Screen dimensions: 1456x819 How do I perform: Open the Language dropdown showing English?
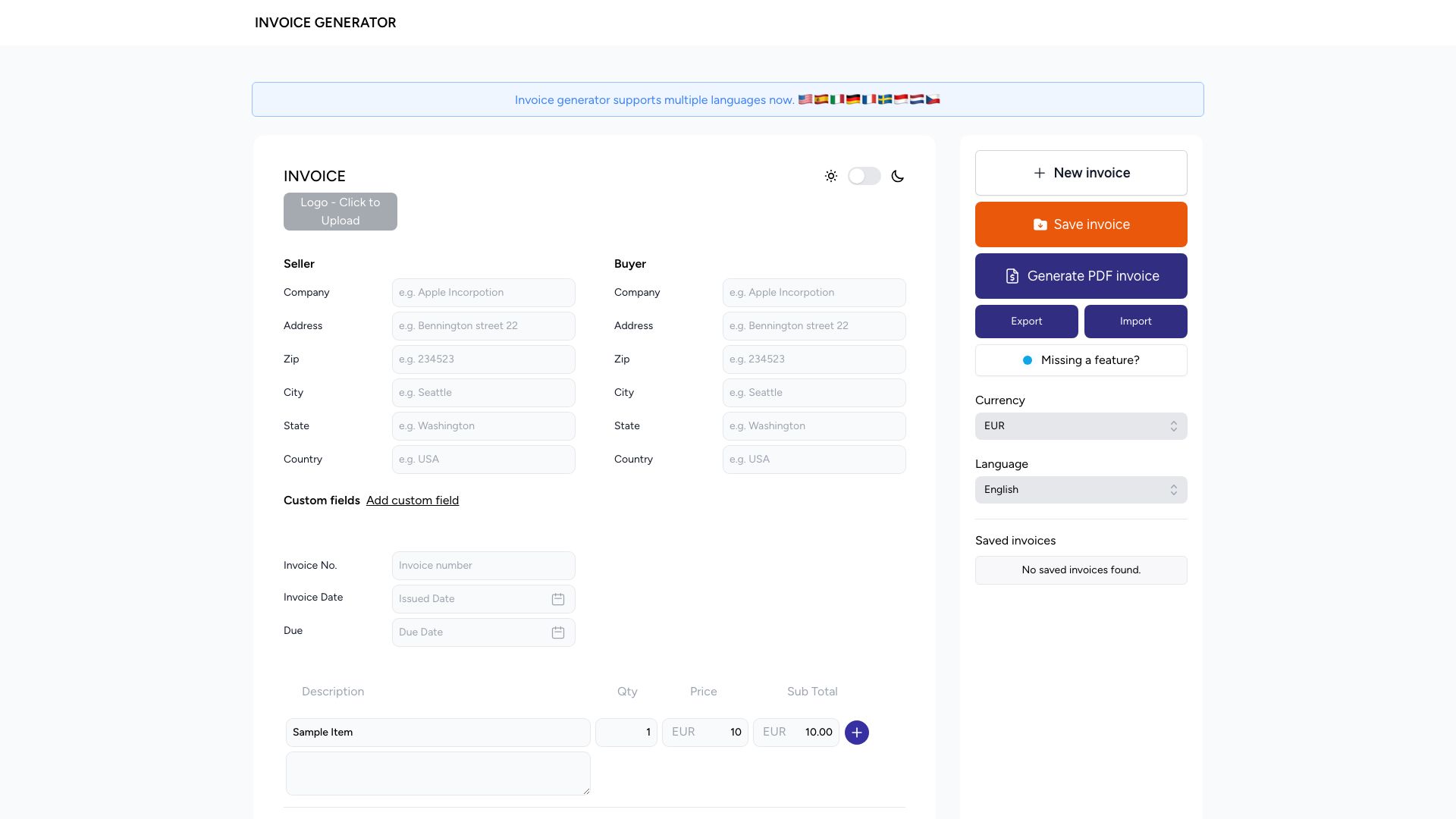click(x=1081, y=489)
